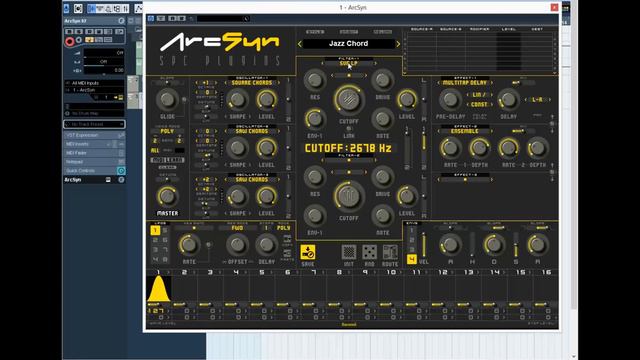Click the Filter-1 CUTOFF knob
Image resolution: width=640 pixels, height=360 pixels.
coord(349,99)
